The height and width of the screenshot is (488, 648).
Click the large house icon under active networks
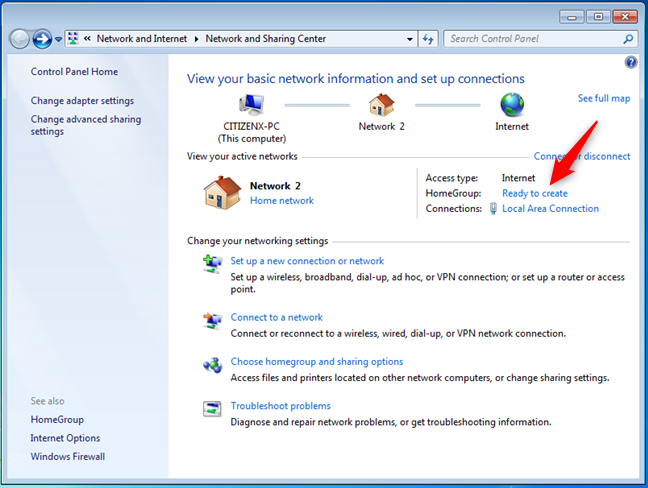[222, 193]
